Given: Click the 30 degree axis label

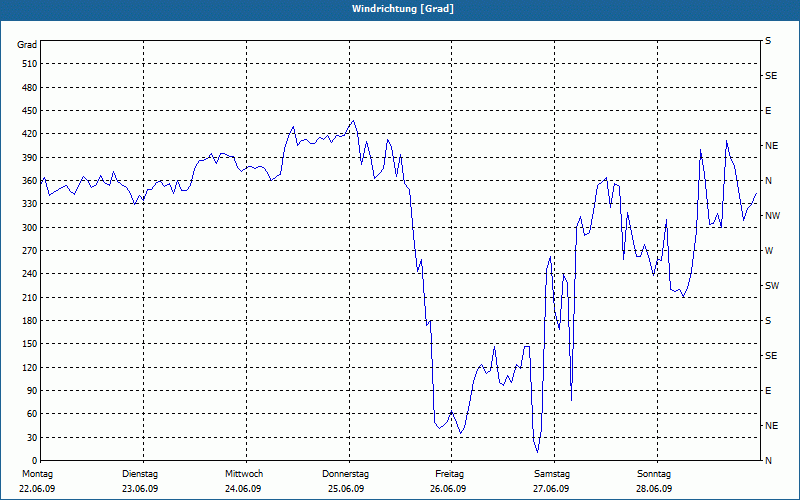Looking at the screenshot, I should (32, 437).
